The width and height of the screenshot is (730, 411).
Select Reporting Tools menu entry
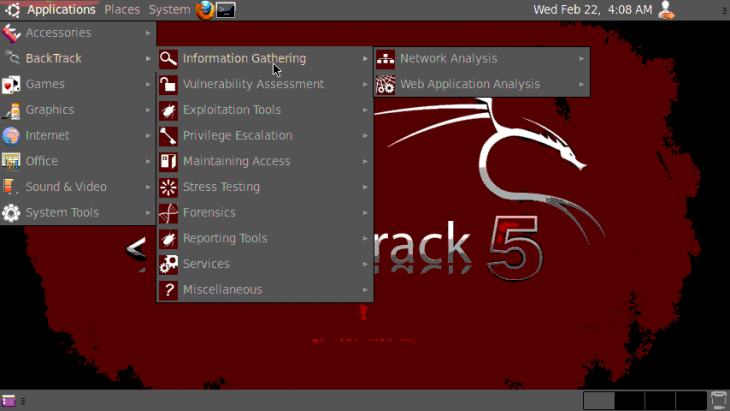(265, 238)
